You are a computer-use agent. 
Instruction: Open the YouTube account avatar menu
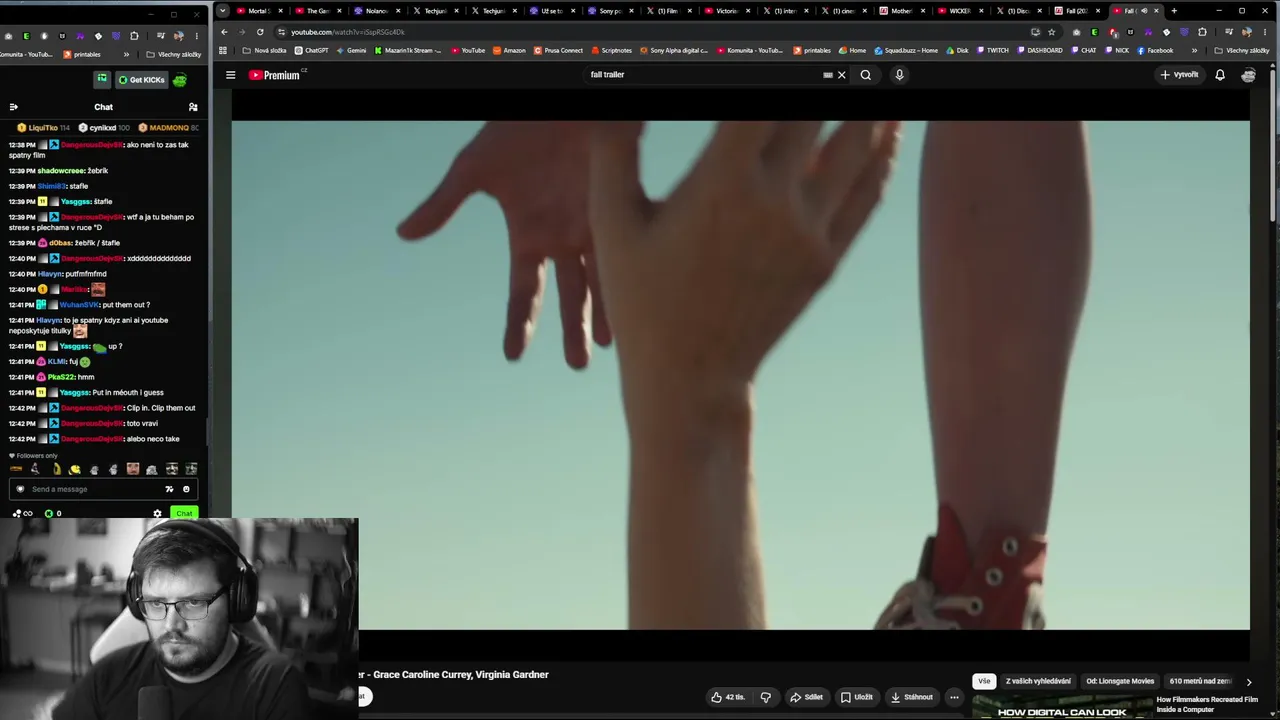pos(1249,75)
